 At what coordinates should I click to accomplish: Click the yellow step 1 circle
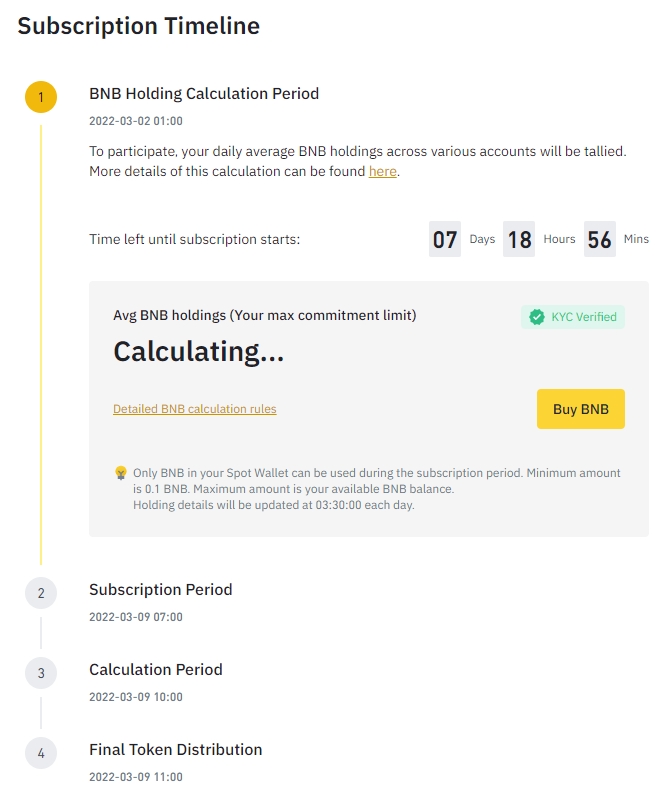pos(41,97)
